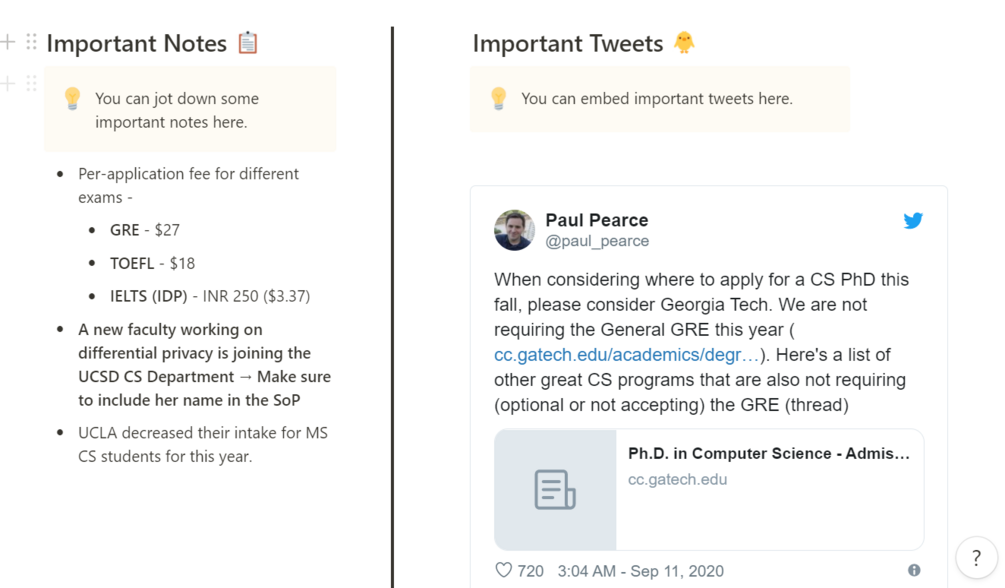Like the Paul Pearce tweet via heart icon
This screenshot has height=588, width=1005.
coord(504,570)
